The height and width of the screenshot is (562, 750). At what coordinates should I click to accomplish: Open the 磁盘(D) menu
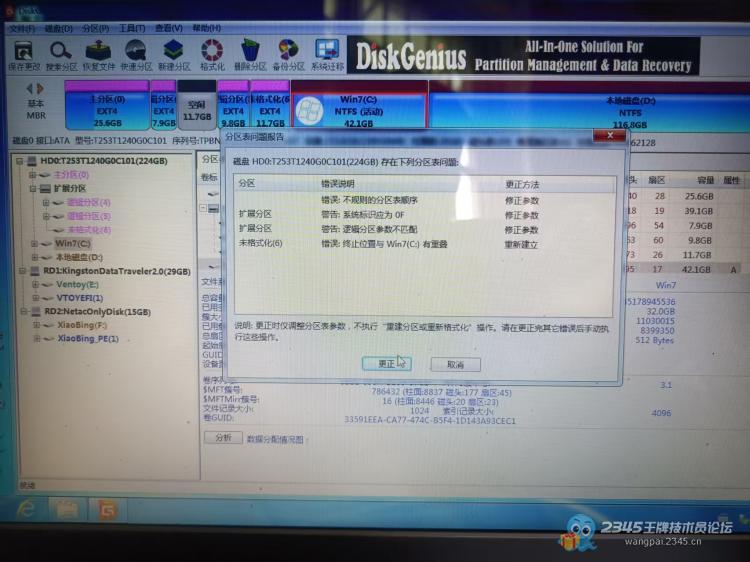pos(59,29)
